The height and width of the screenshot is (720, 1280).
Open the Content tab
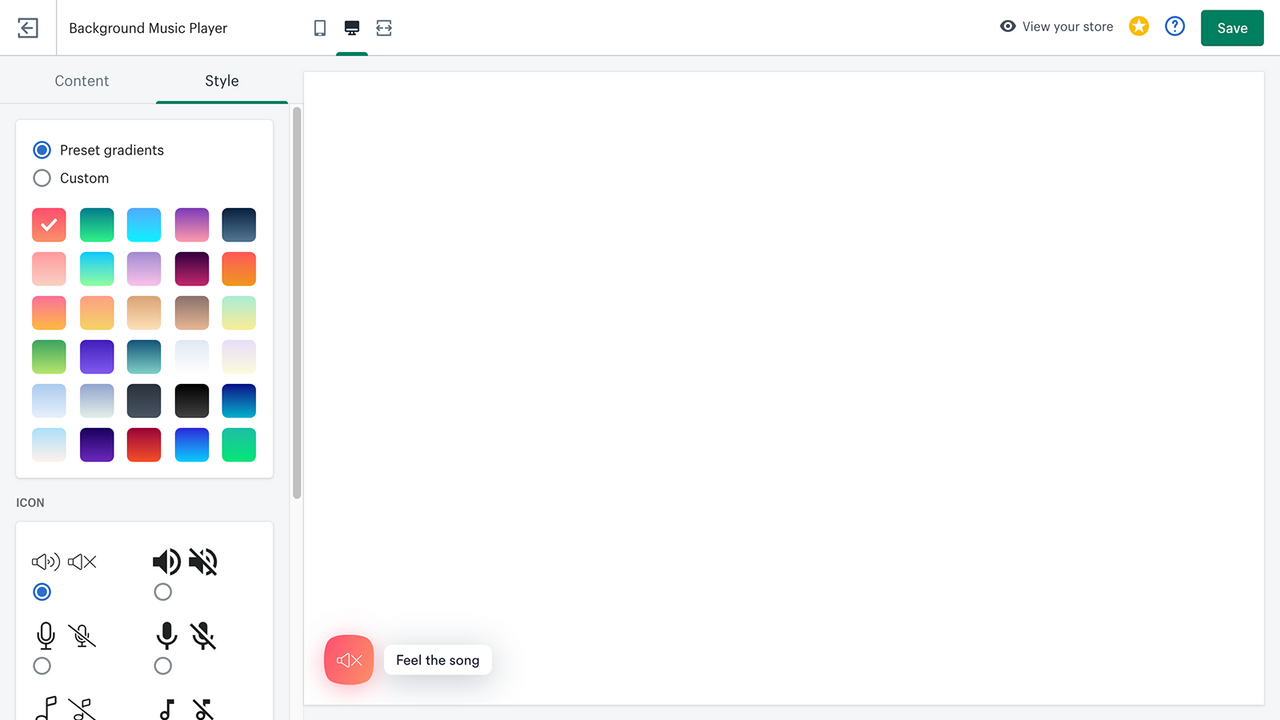82,81
